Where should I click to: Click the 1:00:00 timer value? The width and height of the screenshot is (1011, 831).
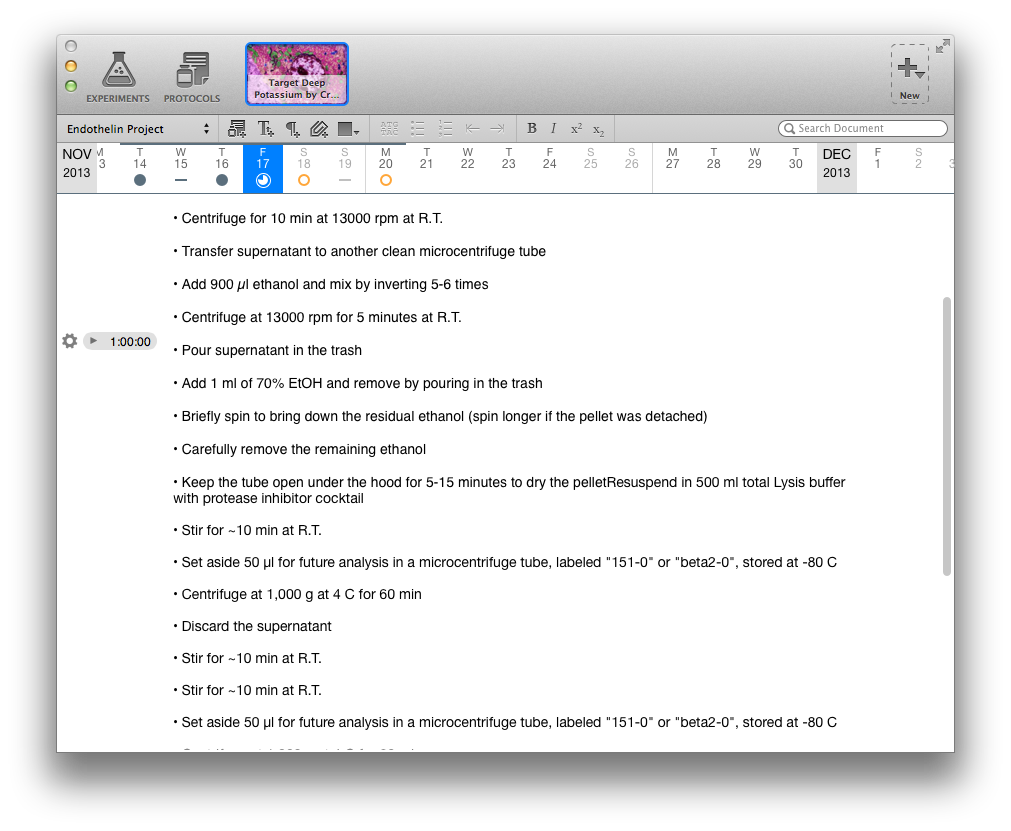(130, 342)
